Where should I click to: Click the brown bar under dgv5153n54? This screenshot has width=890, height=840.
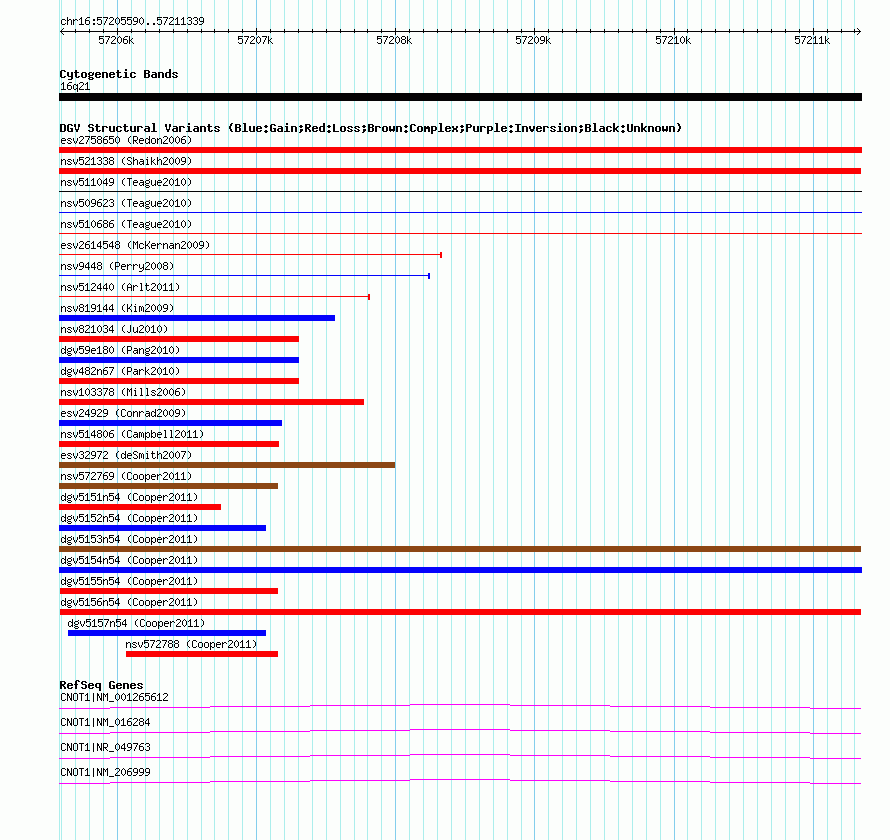pos(460,549)
